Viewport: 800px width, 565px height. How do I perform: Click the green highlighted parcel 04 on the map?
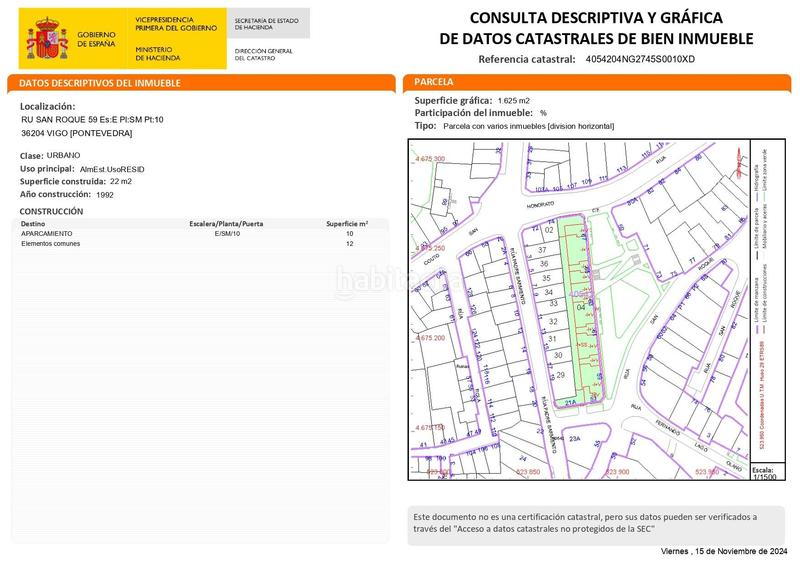pos(583,308)
